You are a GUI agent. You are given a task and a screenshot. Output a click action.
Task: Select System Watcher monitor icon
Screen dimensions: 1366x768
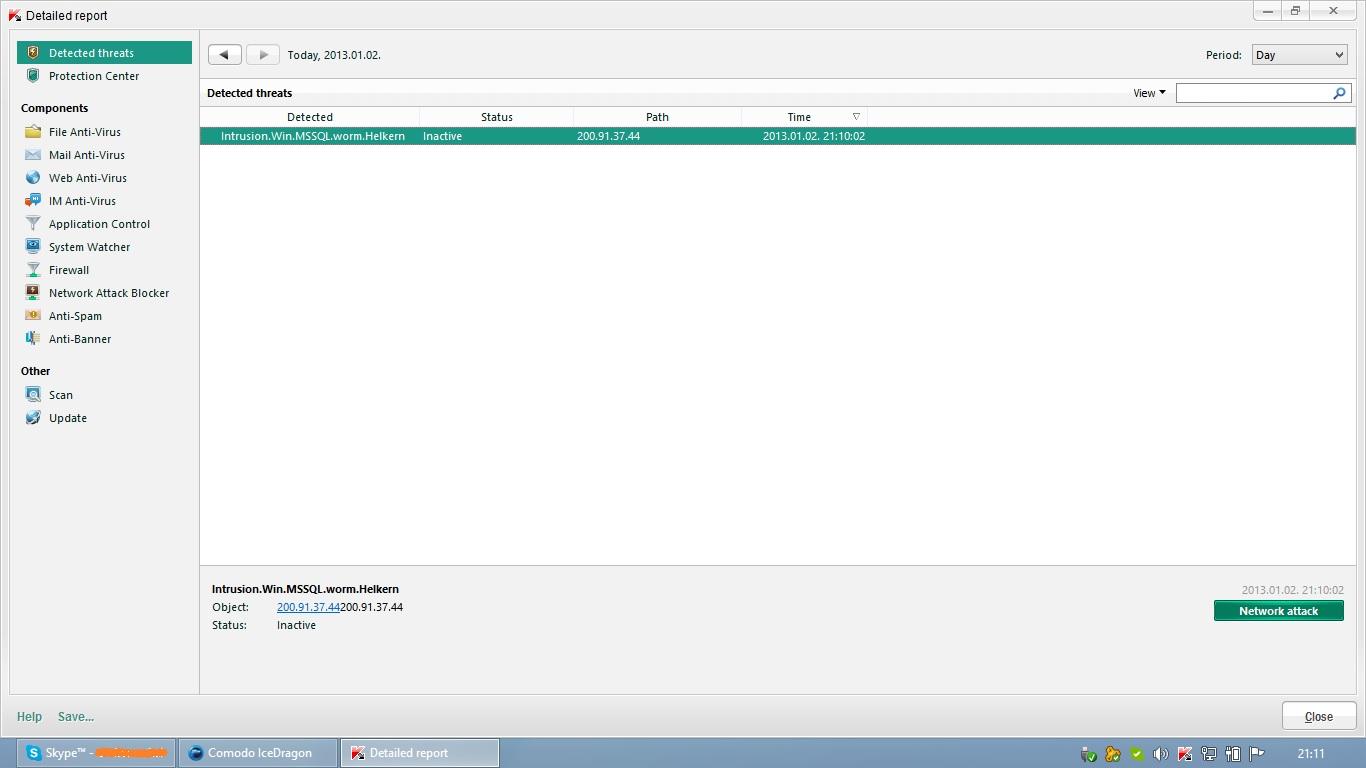[33, 247]
